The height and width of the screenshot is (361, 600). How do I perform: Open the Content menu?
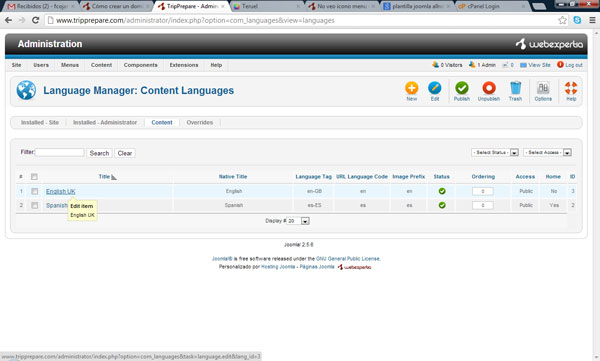101,65
